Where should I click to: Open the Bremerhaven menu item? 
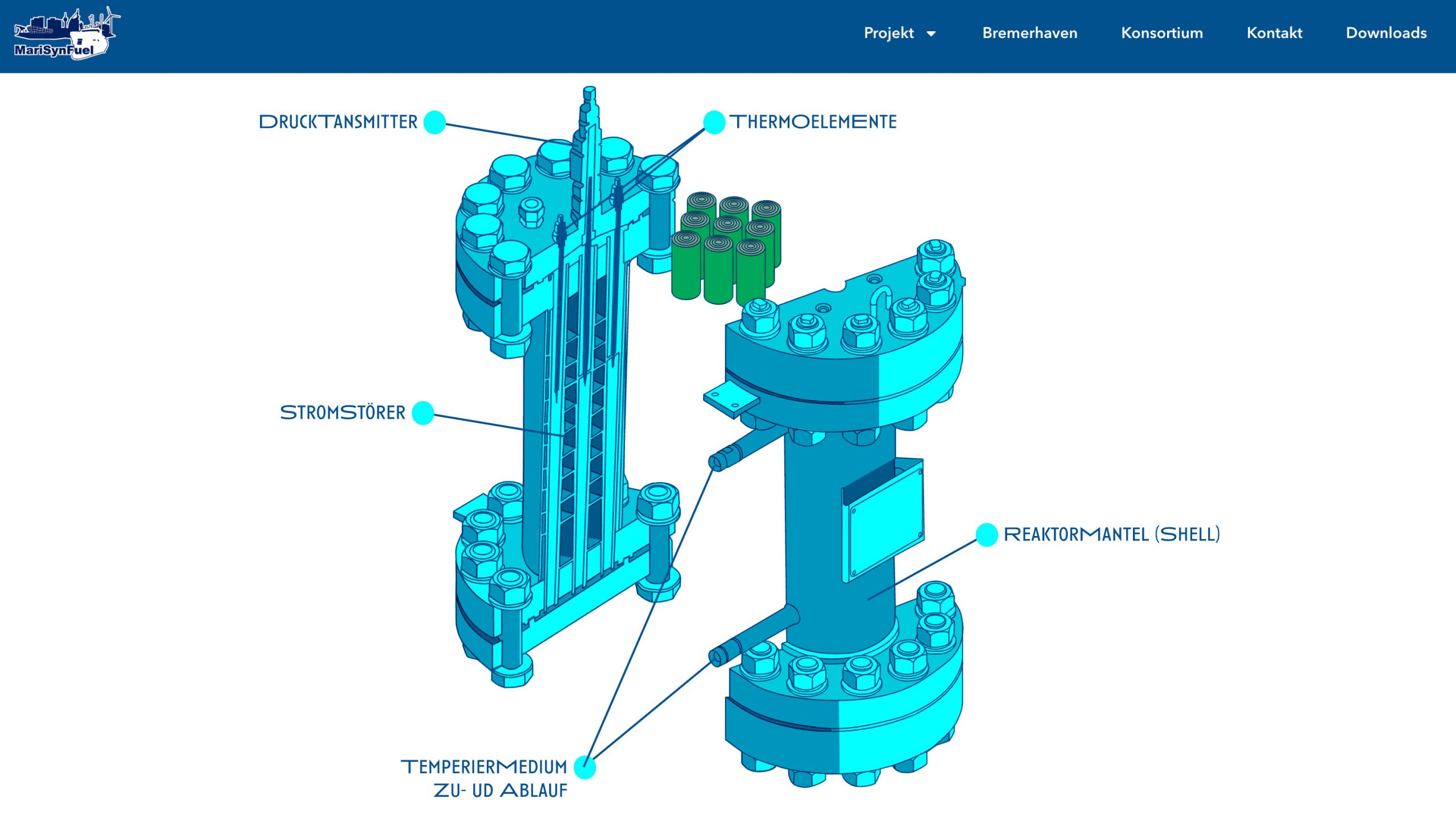[1029, 33]
